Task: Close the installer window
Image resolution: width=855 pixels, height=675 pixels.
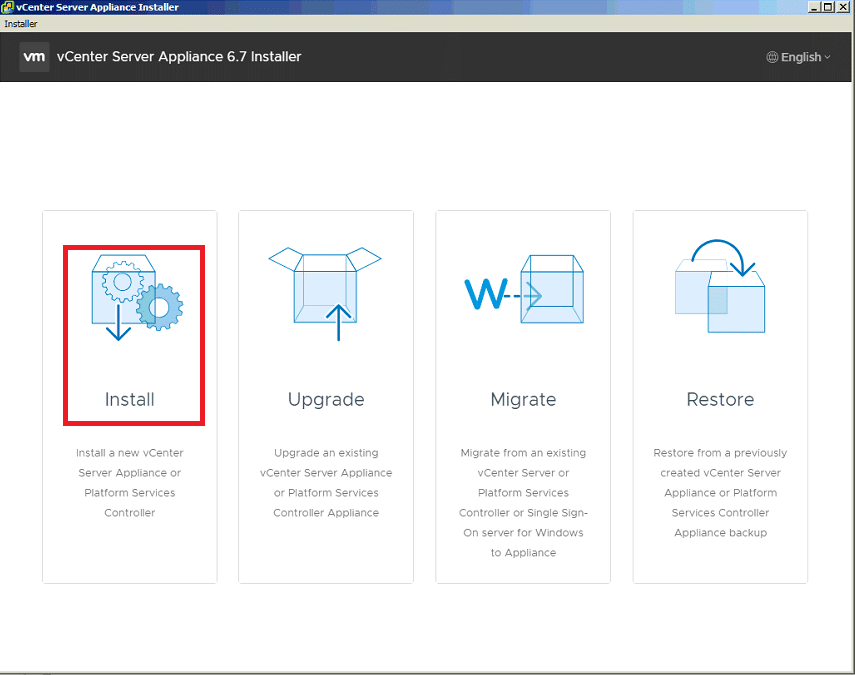Action: pos(842,7)
